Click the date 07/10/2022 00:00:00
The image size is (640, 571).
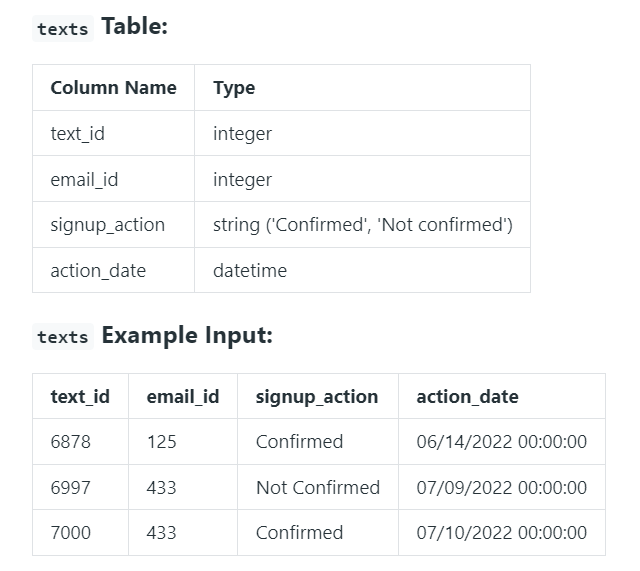pyautogui.click(x=502, y=533)
